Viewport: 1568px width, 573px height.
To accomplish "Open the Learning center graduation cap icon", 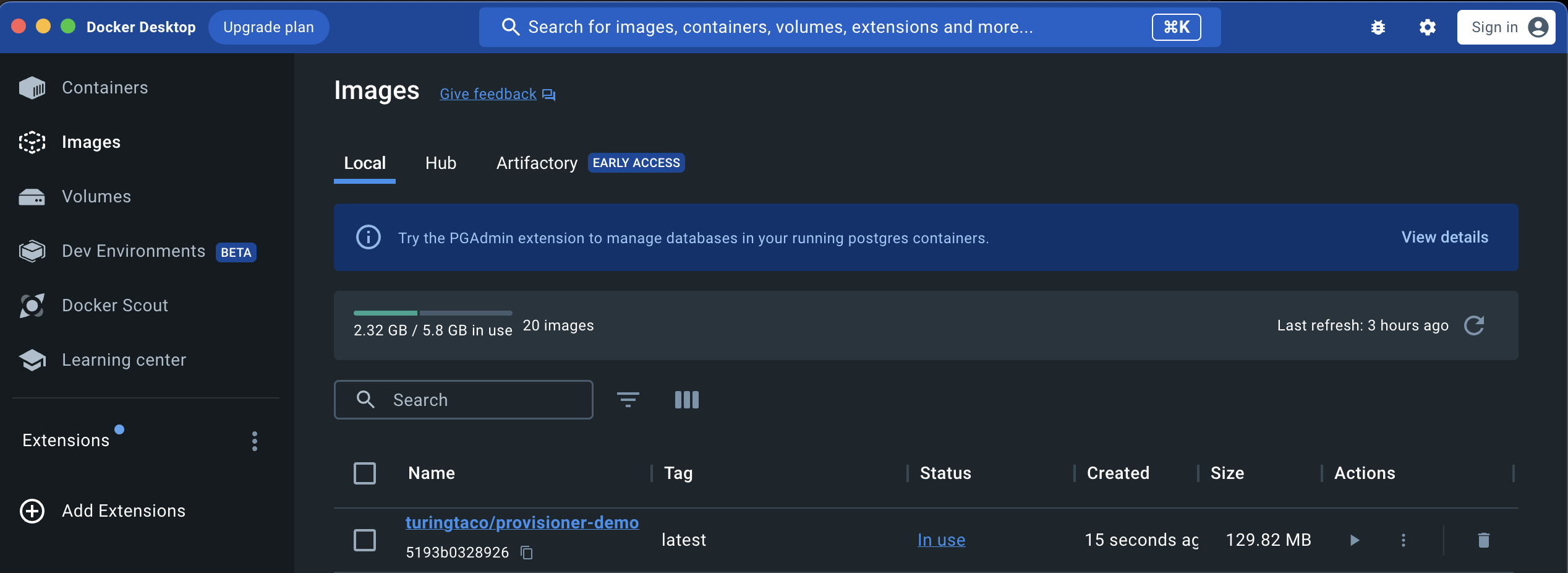I will pyautogui.click(x=32, y=360).
